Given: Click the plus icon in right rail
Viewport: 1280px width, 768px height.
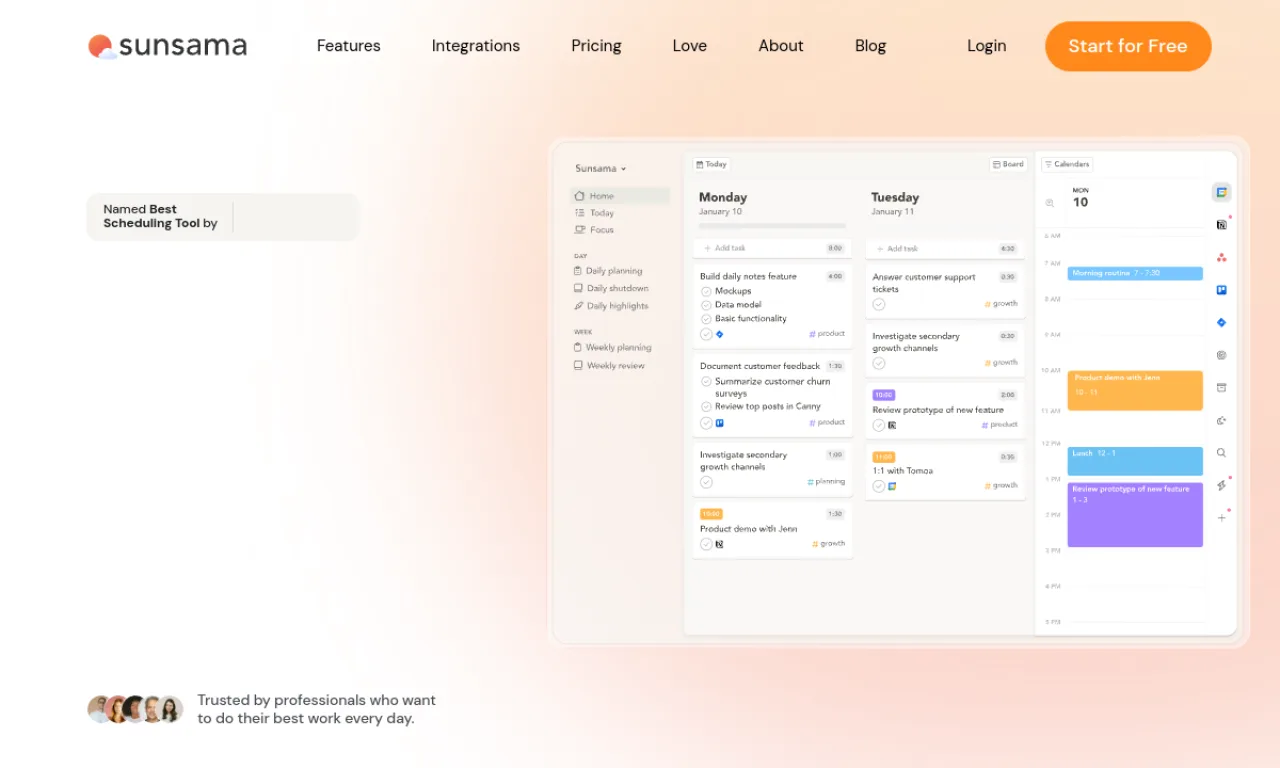Looking at the screenshot, I should tap(1221, 518).
